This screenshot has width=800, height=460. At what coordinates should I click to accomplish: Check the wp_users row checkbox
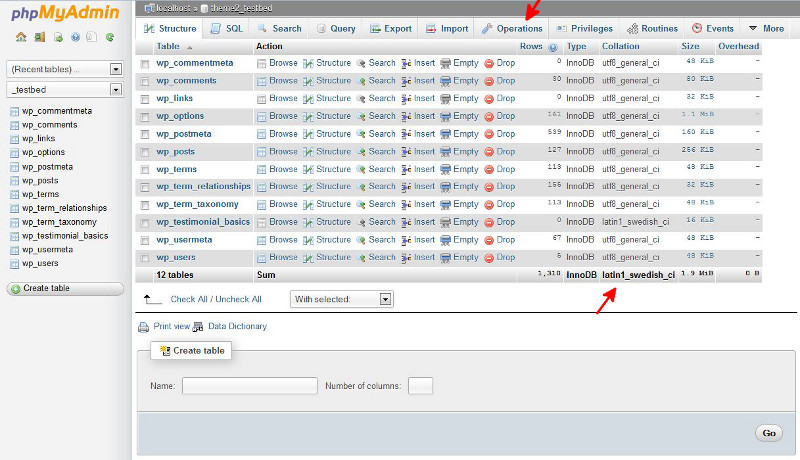click(145, 258)
